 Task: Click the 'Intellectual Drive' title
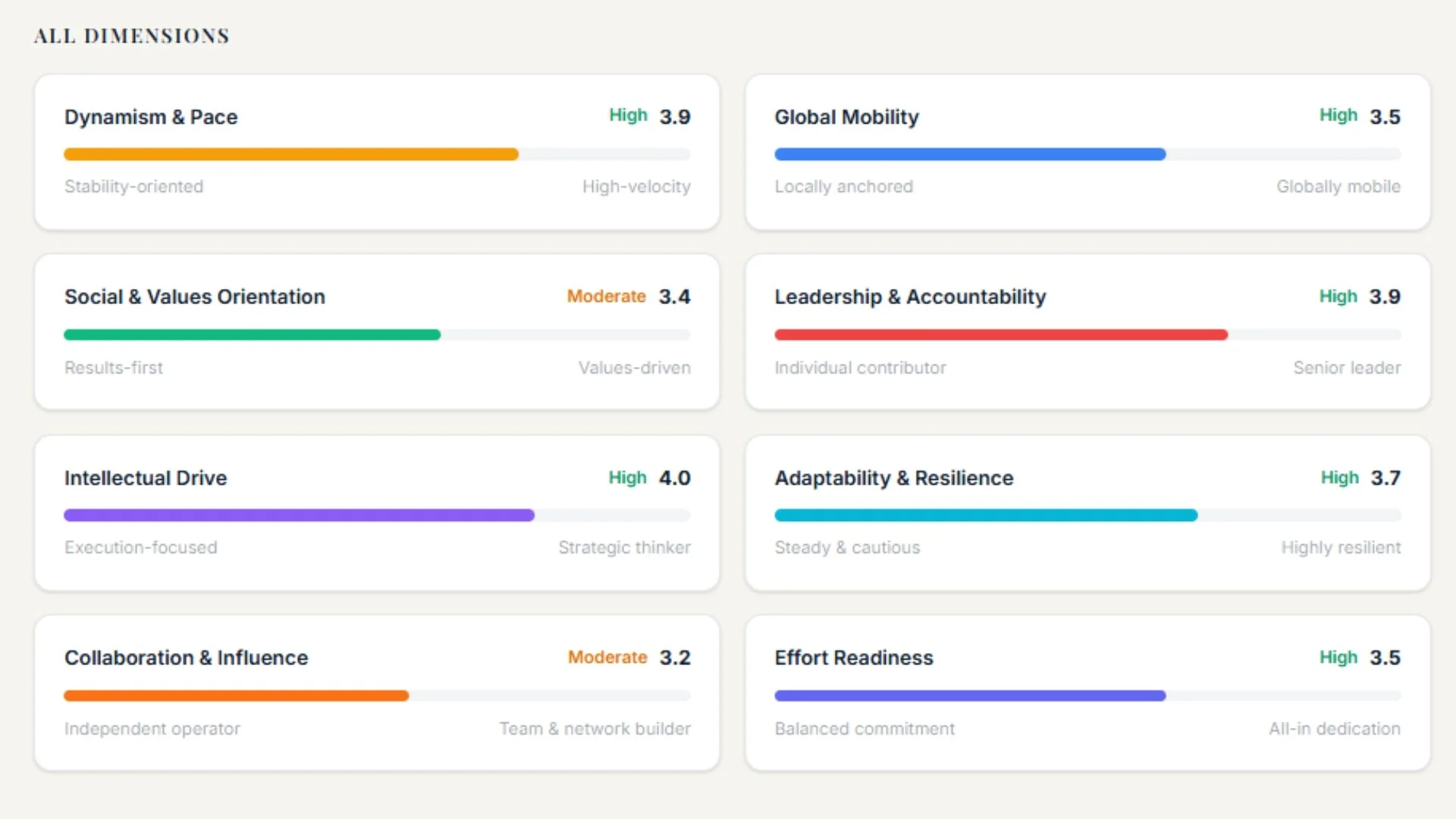pos(146,478)
